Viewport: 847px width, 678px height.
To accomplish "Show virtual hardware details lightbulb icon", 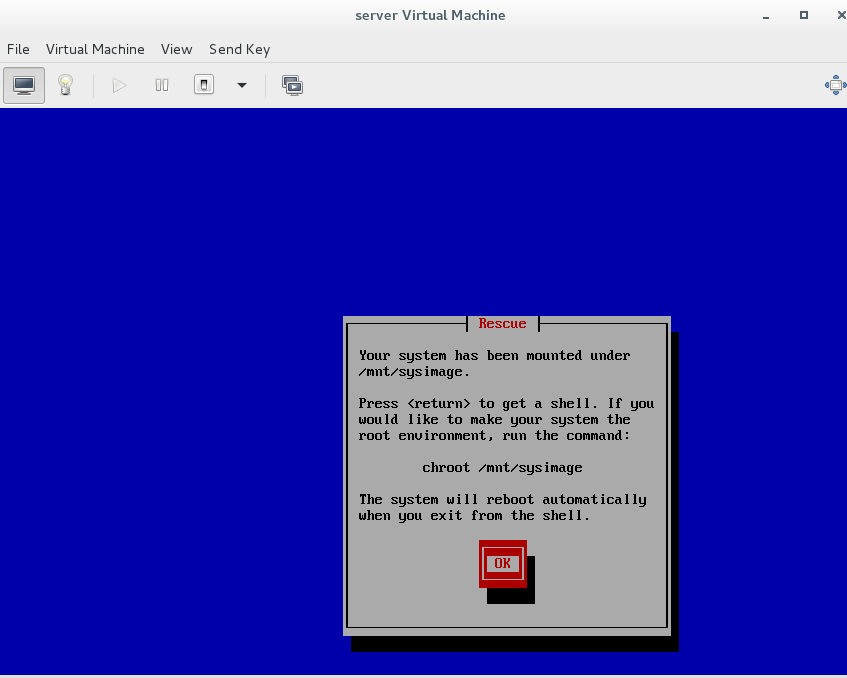I will [x=65, y=85].
